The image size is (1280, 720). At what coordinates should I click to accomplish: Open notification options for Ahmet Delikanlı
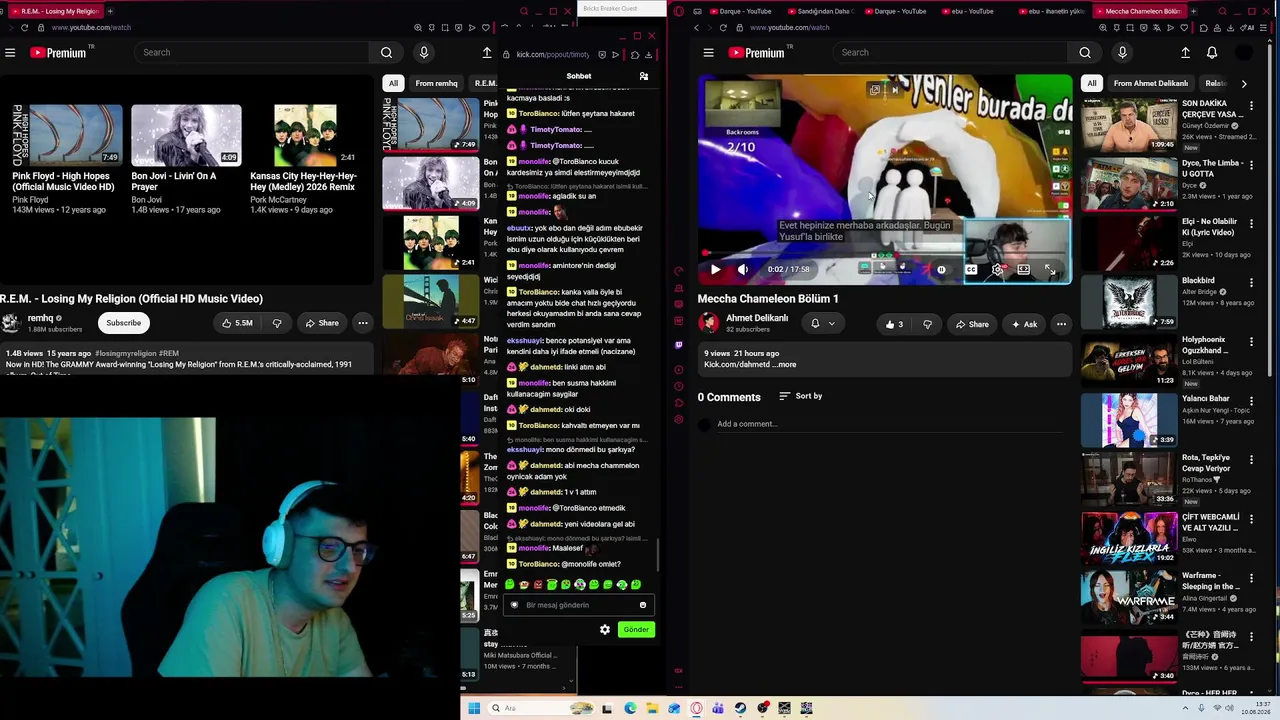click(822, 324)
